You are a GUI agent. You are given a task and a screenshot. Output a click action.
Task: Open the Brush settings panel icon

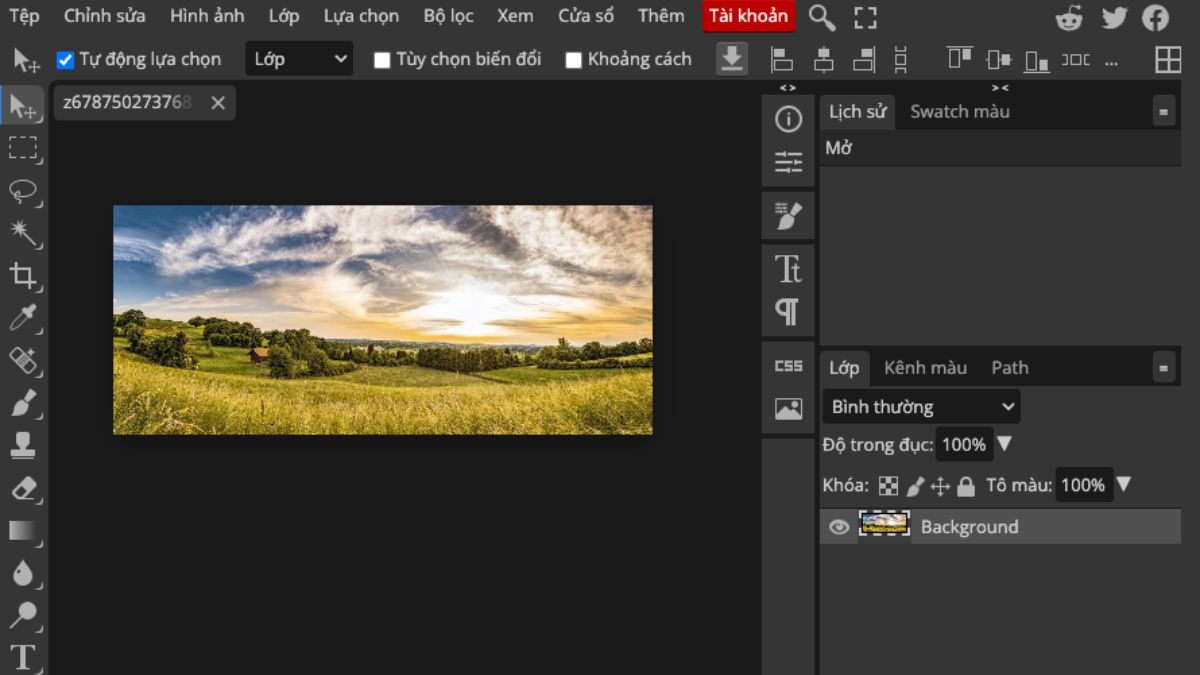[788, 215]
